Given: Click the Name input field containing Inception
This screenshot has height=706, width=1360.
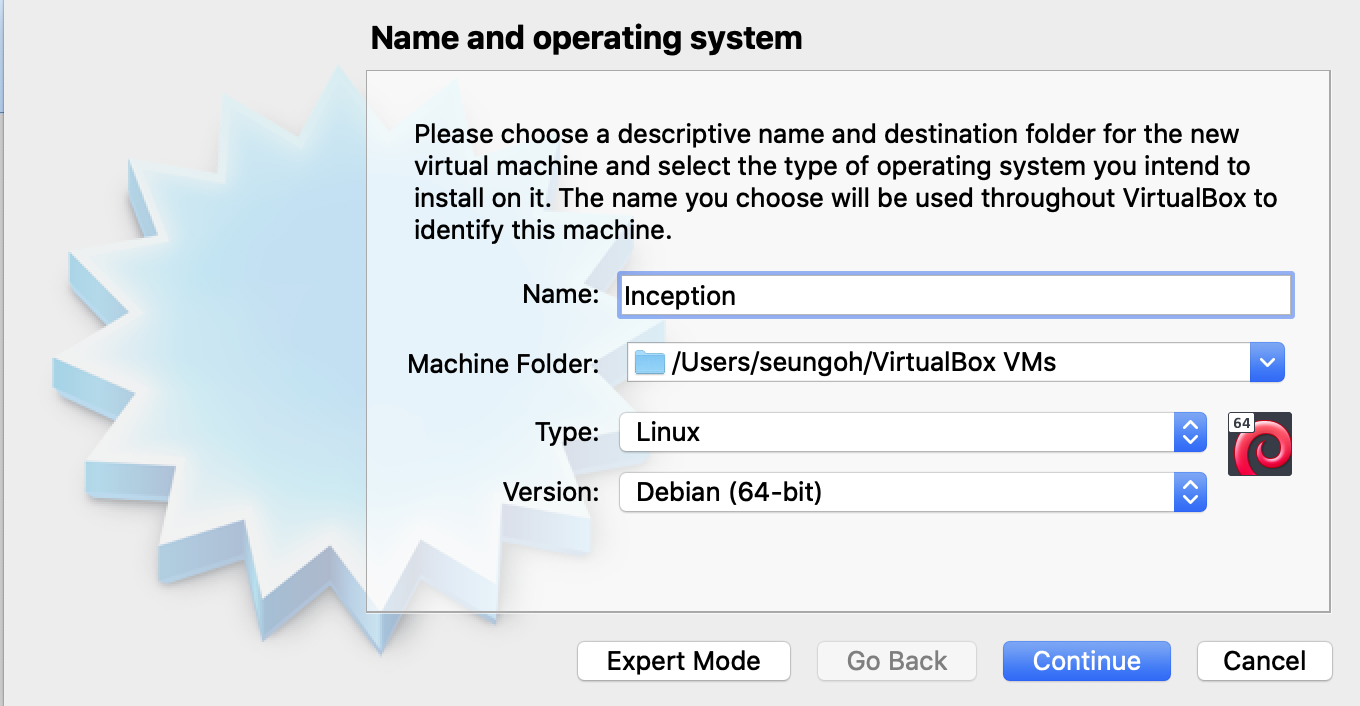Looking at the screenshot, I should point(956,296).
